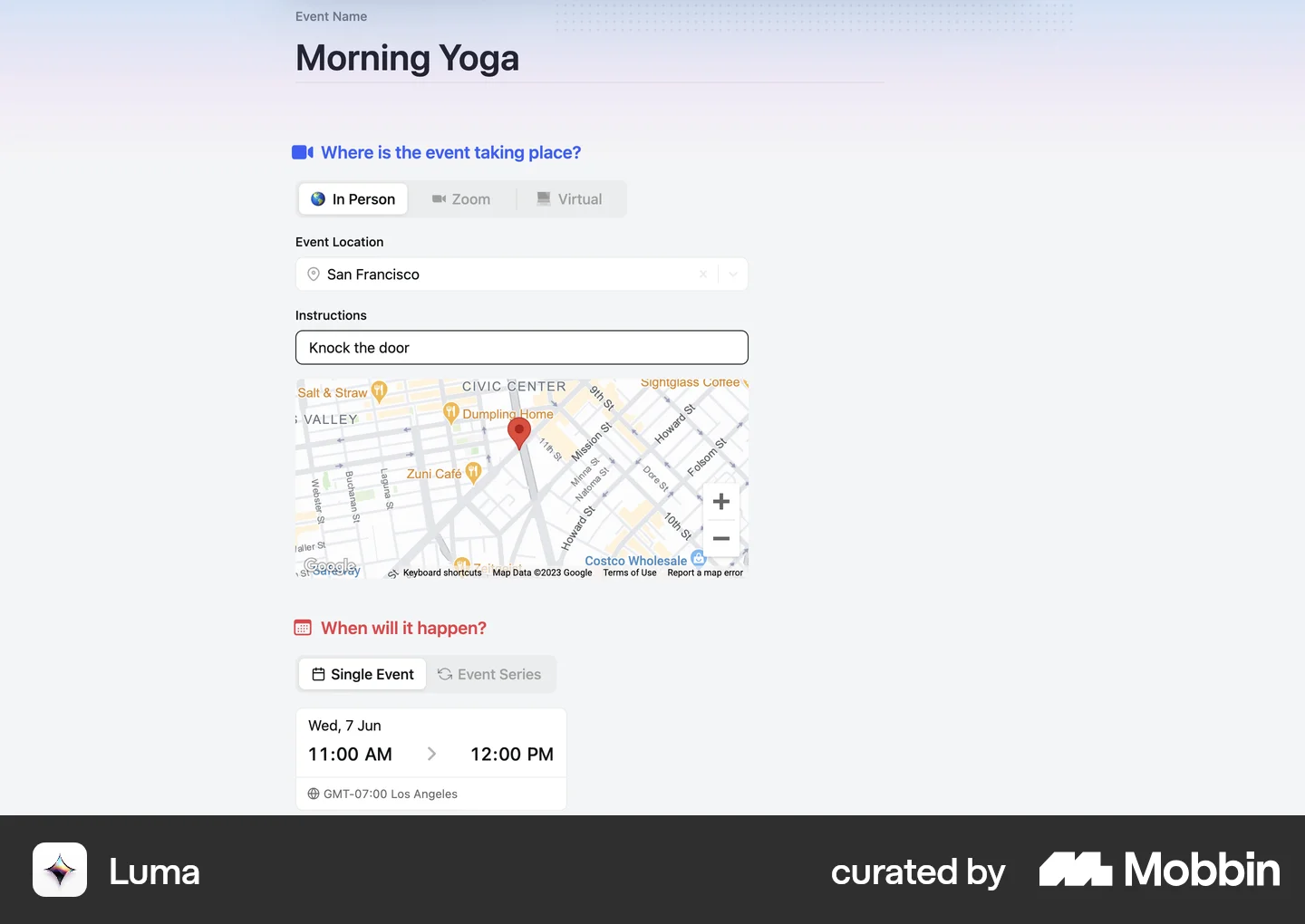This screenshot has height=924, width=1305.
Task: Zoom in on the map with plus button
Action: pyautogui.click(x=721, y=502)
